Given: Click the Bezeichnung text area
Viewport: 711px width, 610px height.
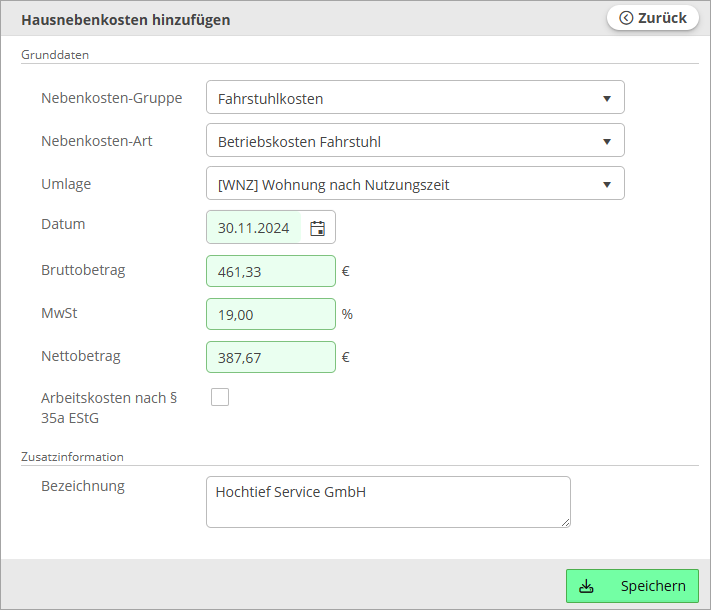Looking at the screenshot, I should click(388, 502).
